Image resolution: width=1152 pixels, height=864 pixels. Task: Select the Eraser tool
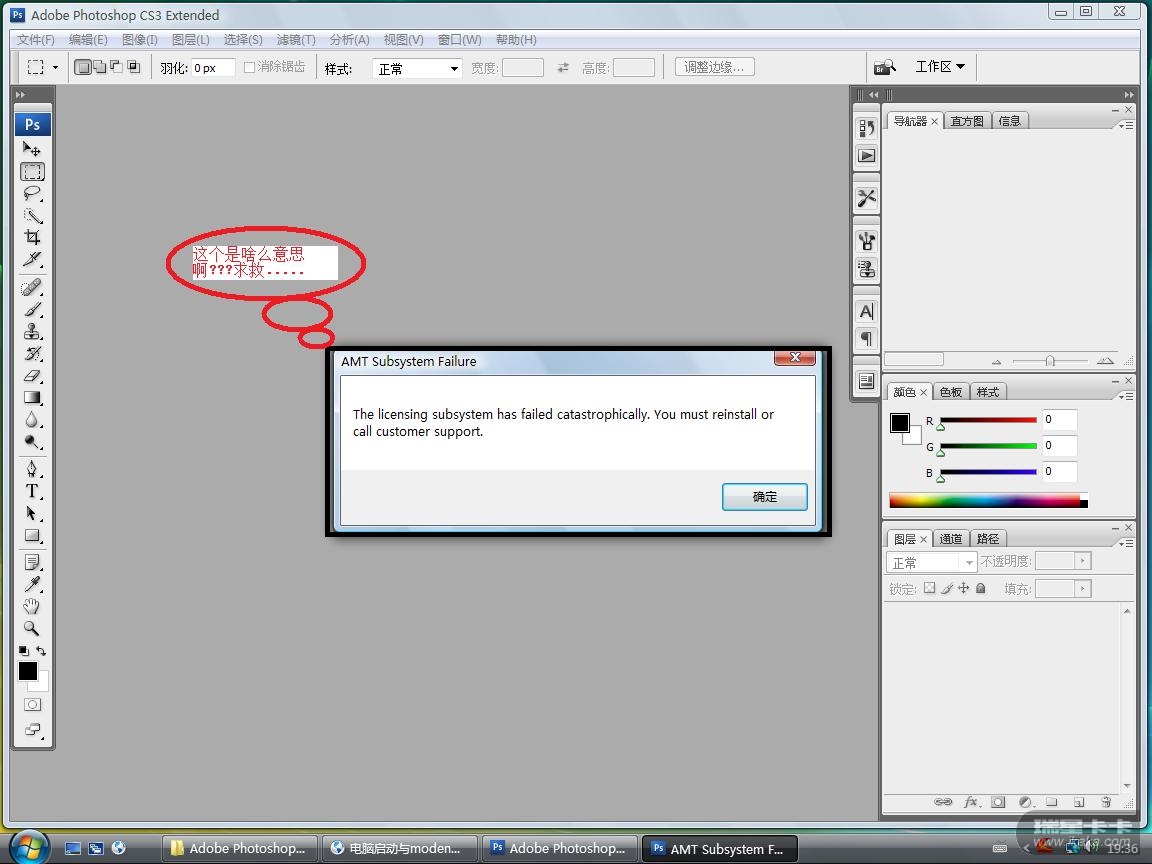pos(32,375)
